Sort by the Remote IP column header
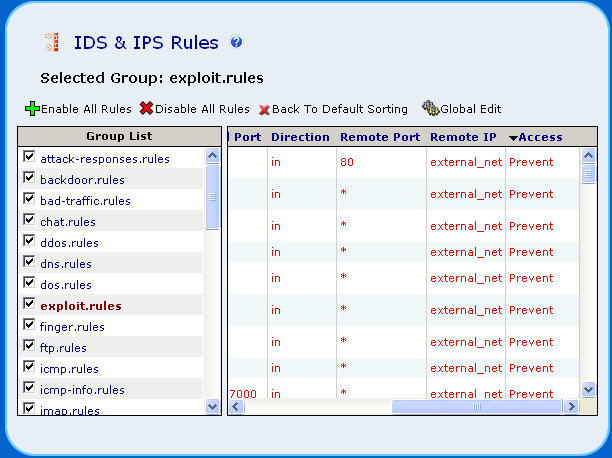612x458 pixels. (464, 137)
